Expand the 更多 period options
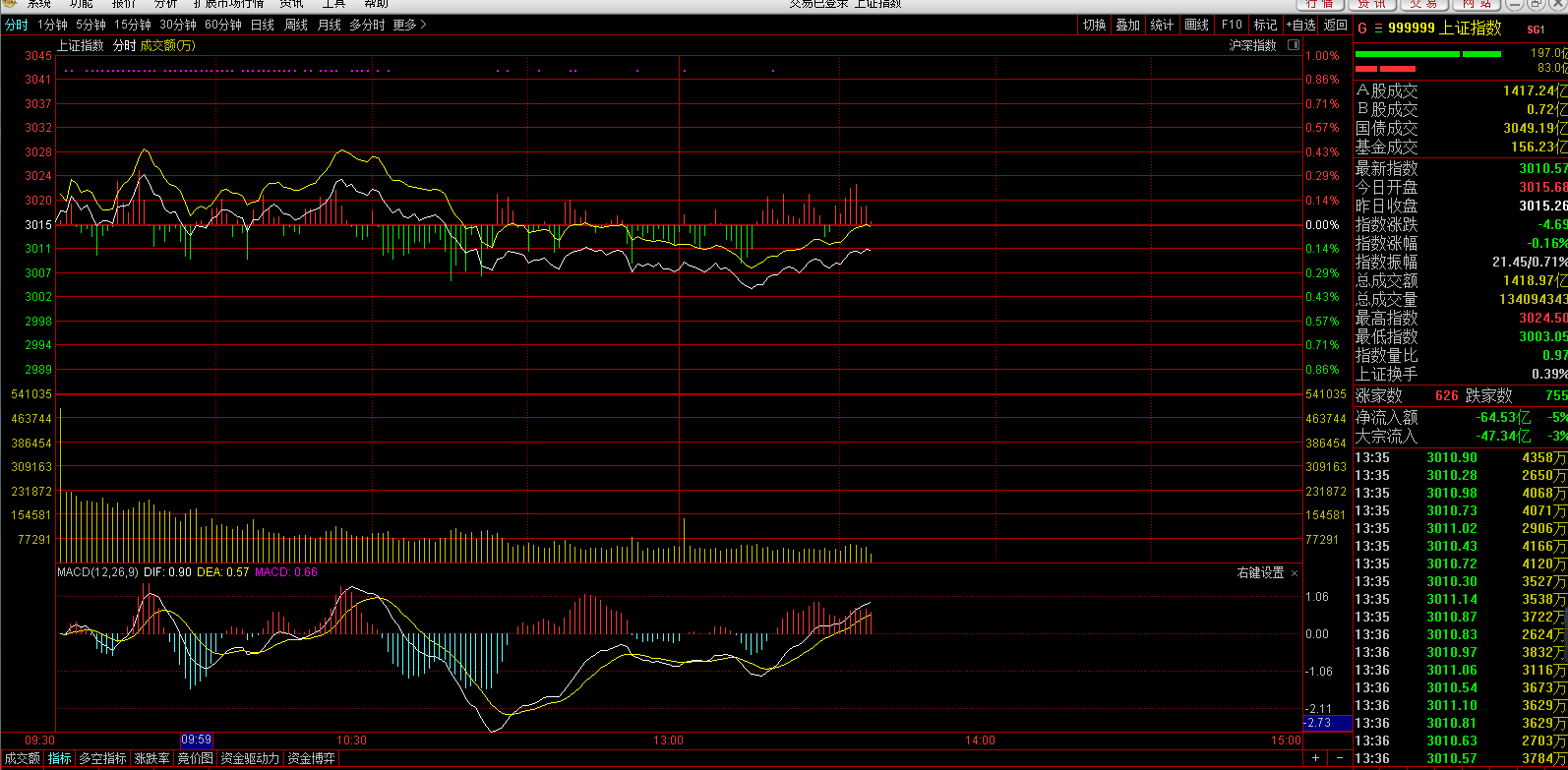Viewport: 1568px width, 770px height. (409, 26)
